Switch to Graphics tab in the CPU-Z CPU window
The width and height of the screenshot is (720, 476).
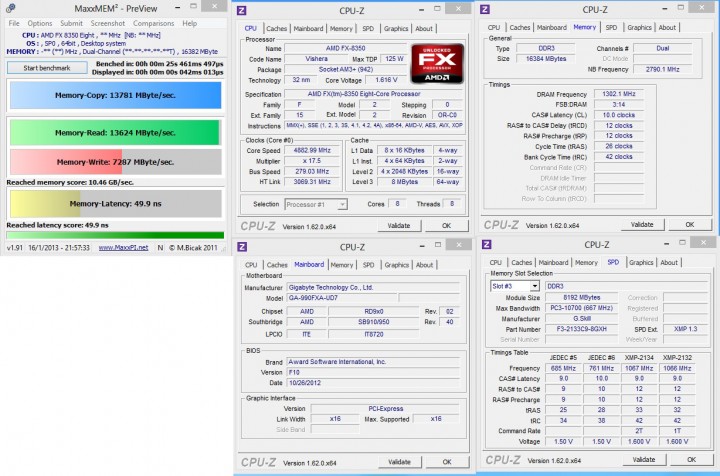396,28
